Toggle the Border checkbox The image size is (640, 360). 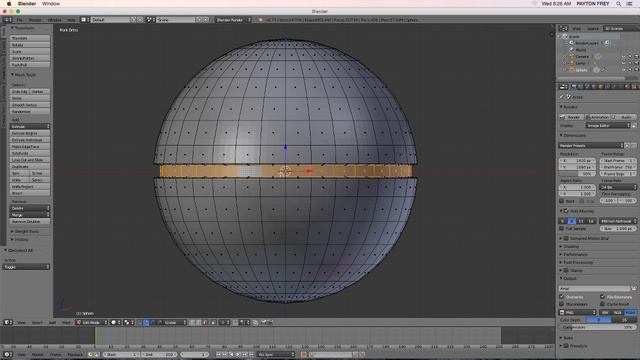pyautogui.click(x=562, y=201)
